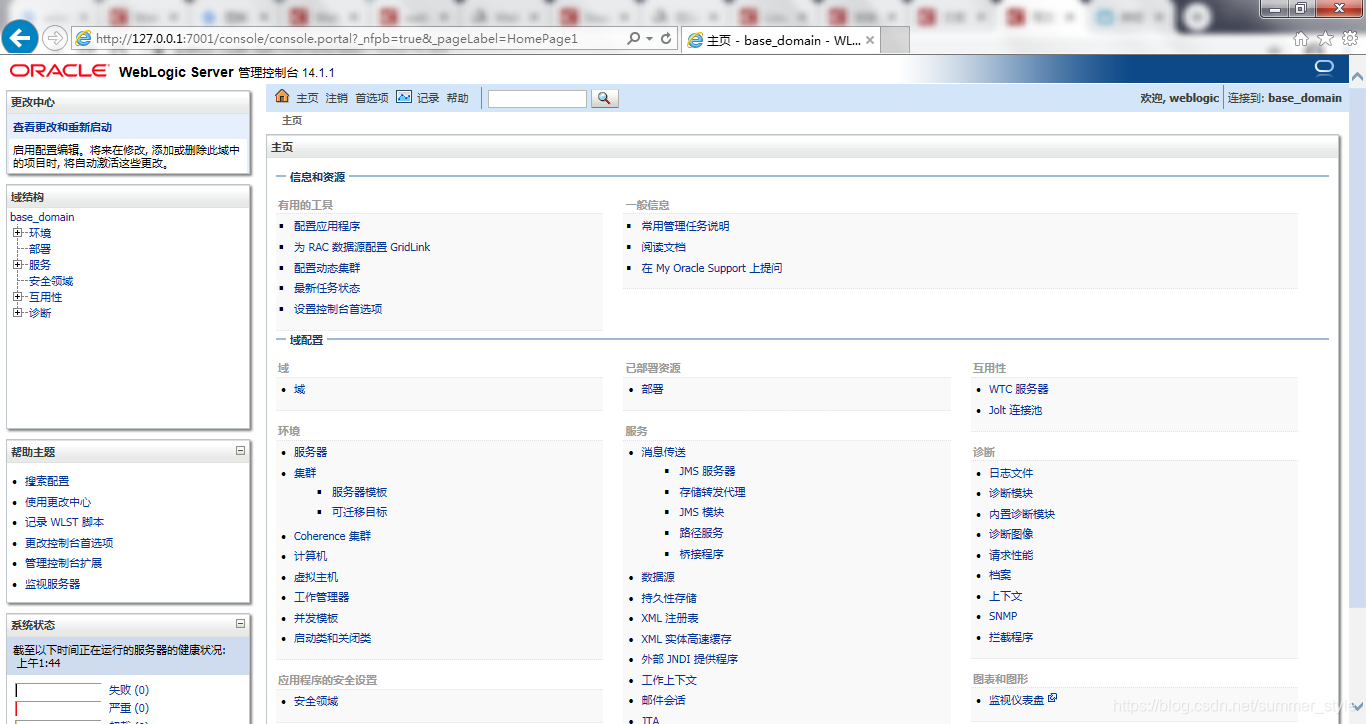Open the Coherence 集群 link
Viewport: 1366px width, 724px height.
tap(332, 536)
